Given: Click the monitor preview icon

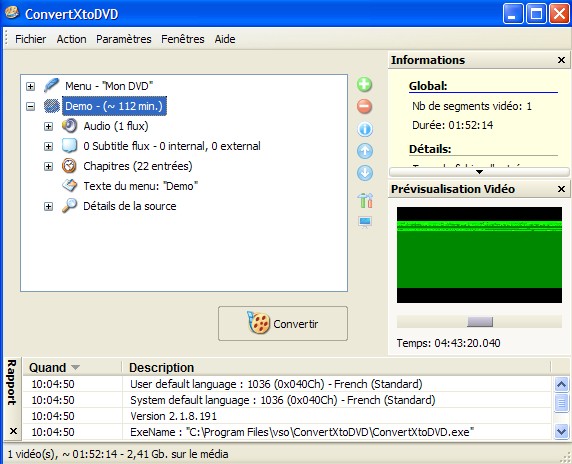Looking at the screenshot, I should (x=365, y=221).
